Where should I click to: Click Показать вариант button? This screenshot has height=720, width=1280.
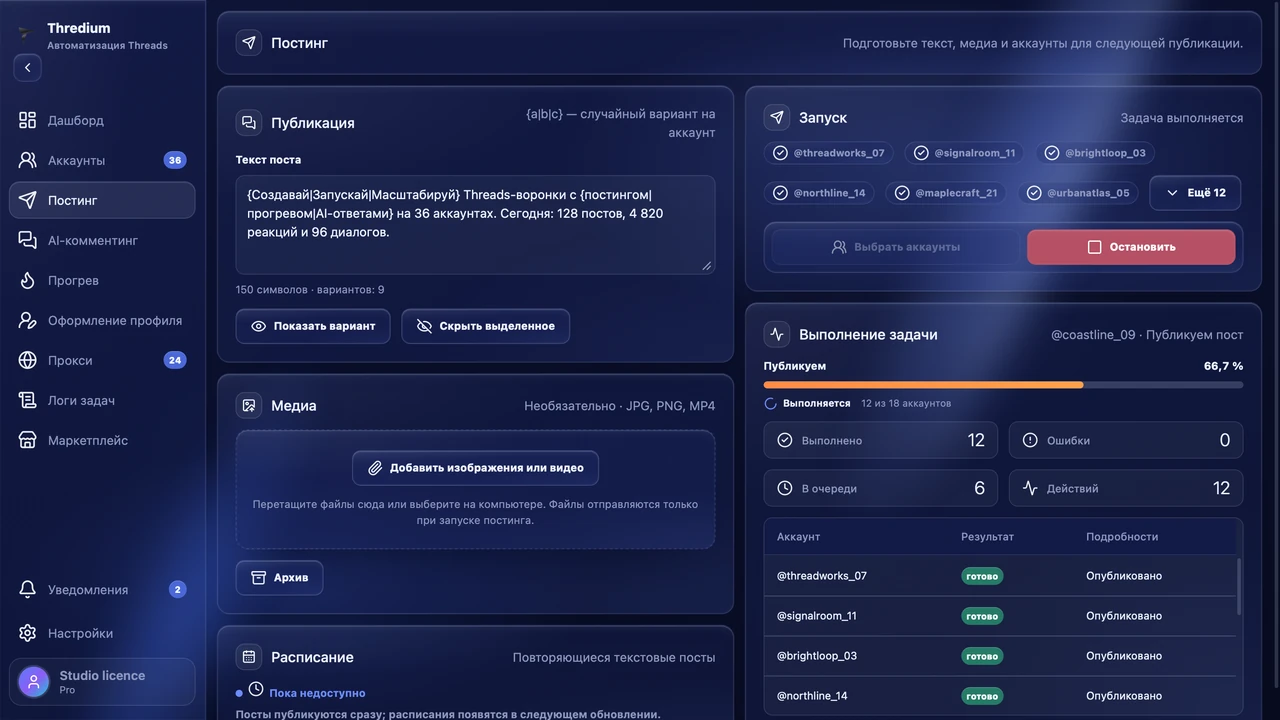pyautogui.click(x=313, y=326)
